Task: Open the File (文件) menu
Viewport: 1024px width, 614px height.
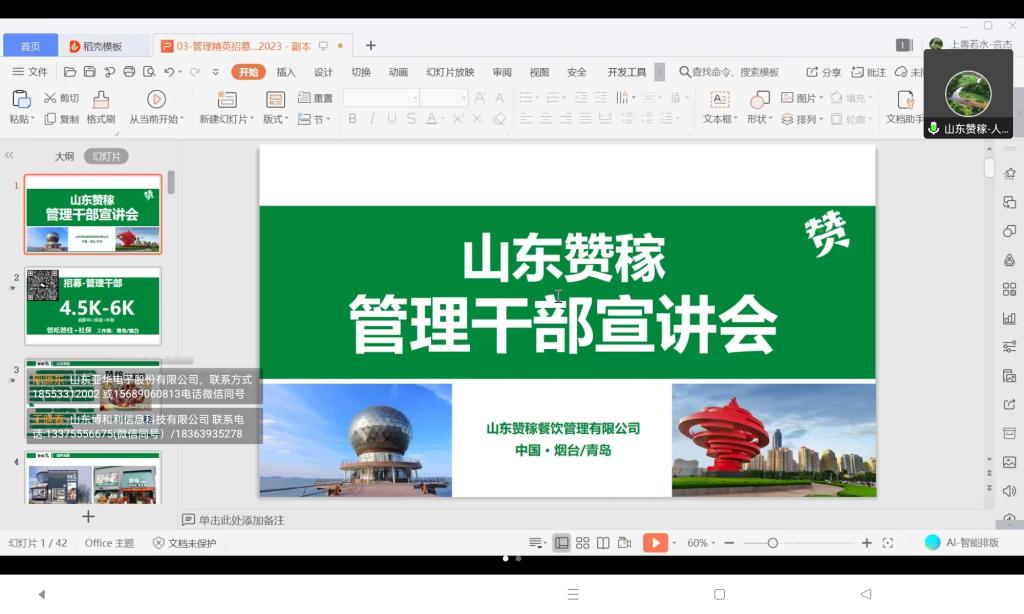Action: click(30, 72)
